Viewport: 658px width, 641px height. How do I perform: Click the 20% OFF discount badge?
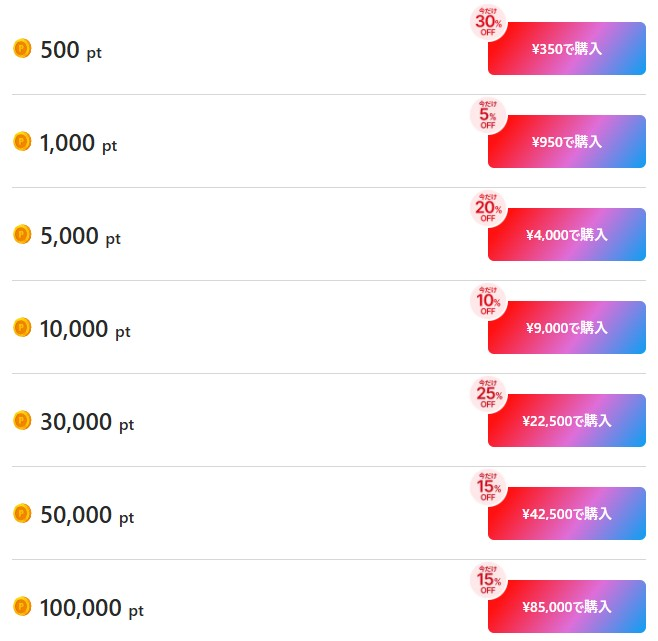tap(488, 208)
